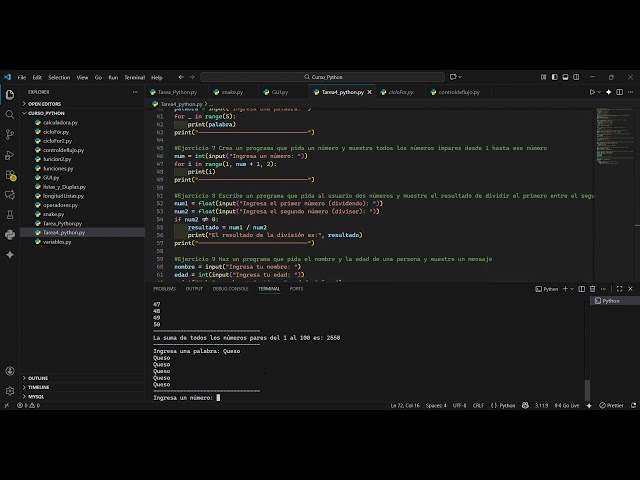The image size is (640, 480).
Task: Open the Run menu
Action: tap(113, 78)
